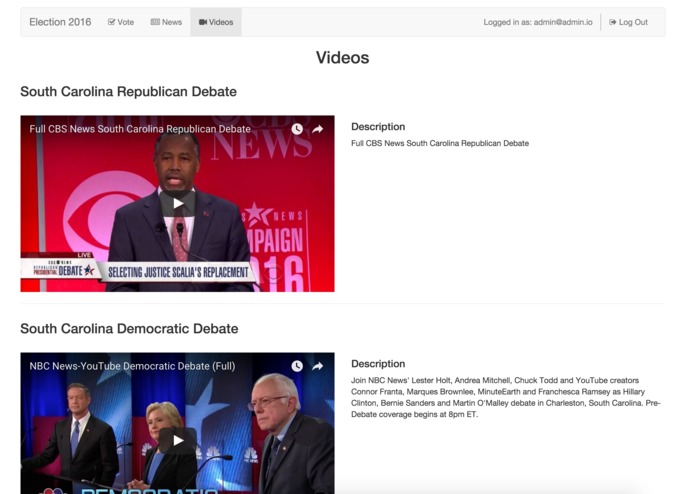
Task: Click Share arrow on Democratic Debate video
Action: [317, 366]
